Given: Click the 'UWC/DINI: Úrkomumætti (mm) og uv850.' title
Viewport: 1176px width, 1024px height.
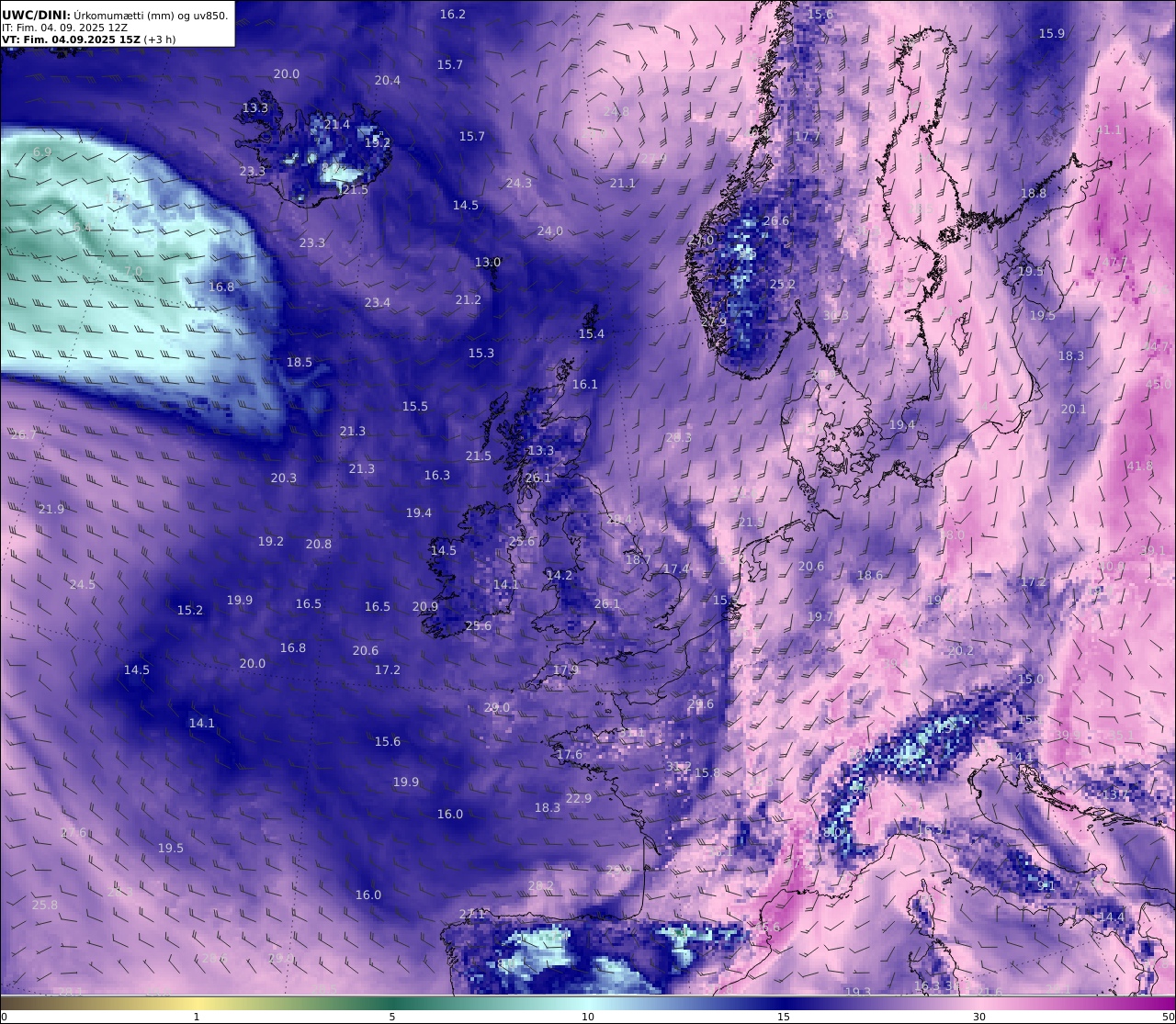Looking at the screenshot, I should [115, 15].
